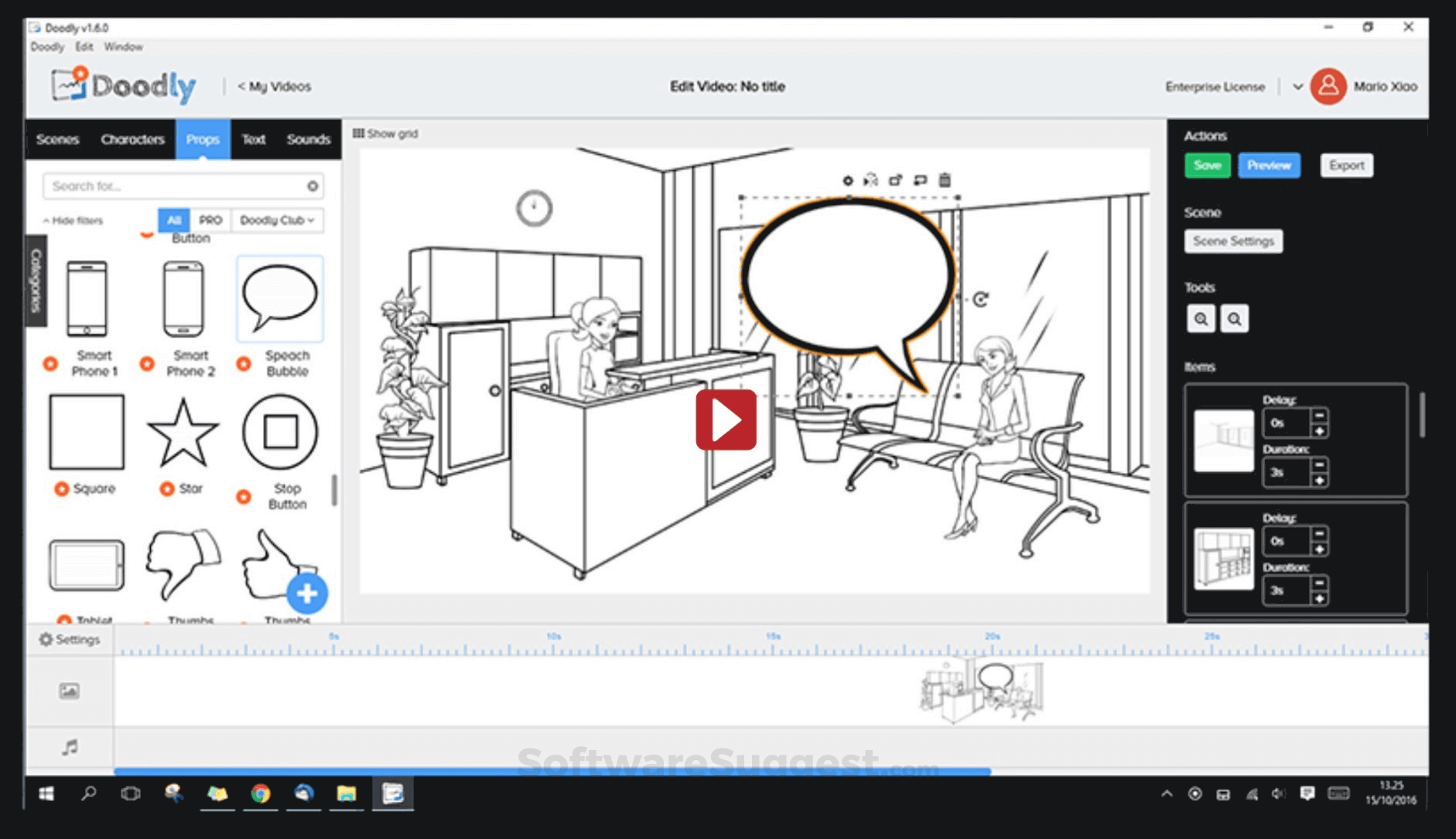This screenshot has width=1456, height=839.
Task: Click the red play button overlay
Action: point(726,419)
